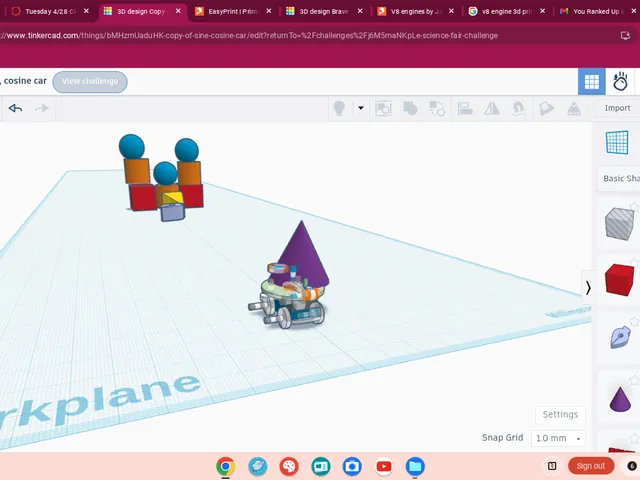Pick the Scribble shape
This screenshot has height=480, width=640.
pyautogui.click(x=620, y=337)
